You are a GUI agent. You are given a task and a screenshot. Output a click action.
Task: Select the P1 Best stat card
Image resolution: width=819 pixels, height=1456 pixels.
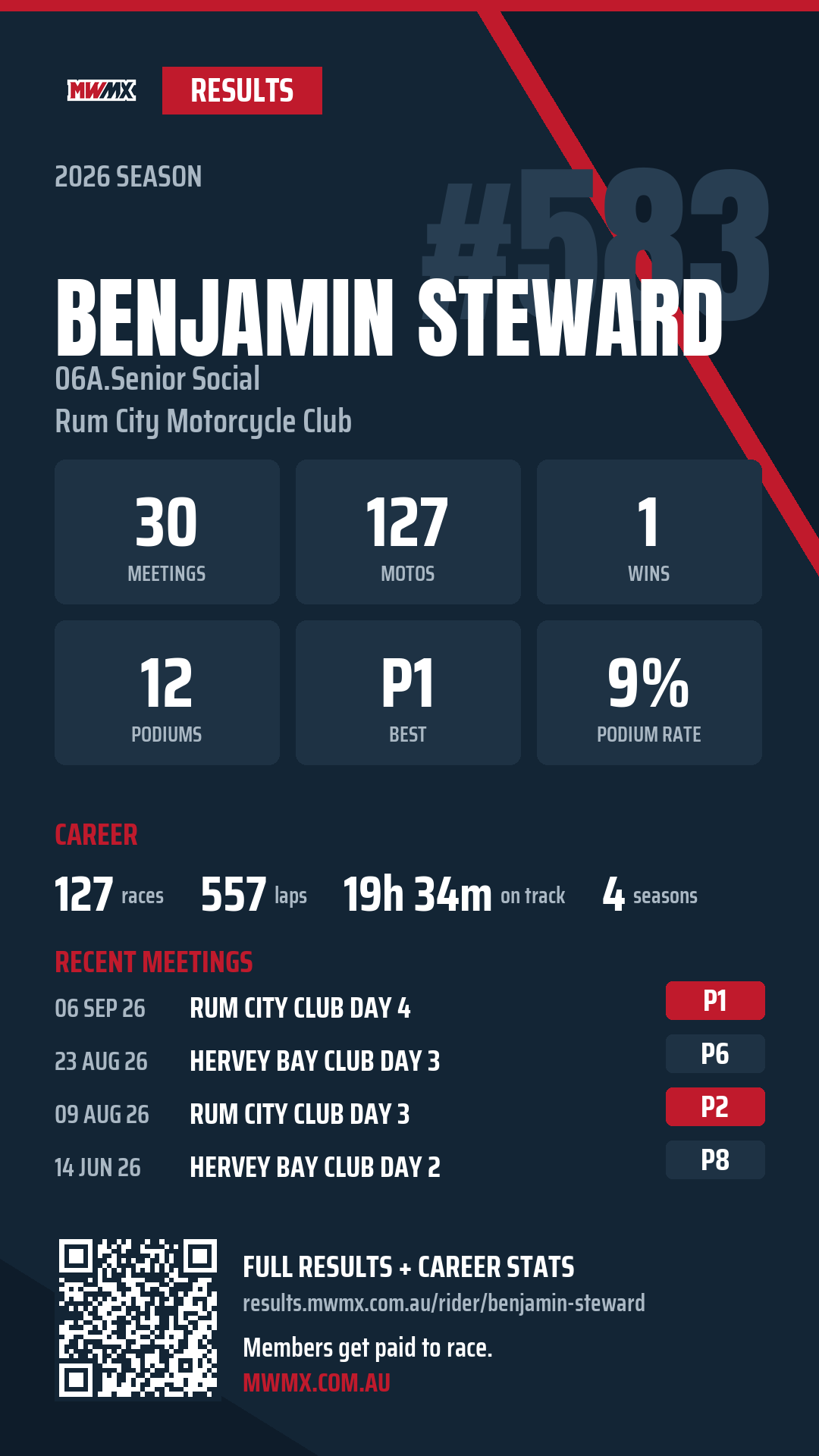click(408, 692)
